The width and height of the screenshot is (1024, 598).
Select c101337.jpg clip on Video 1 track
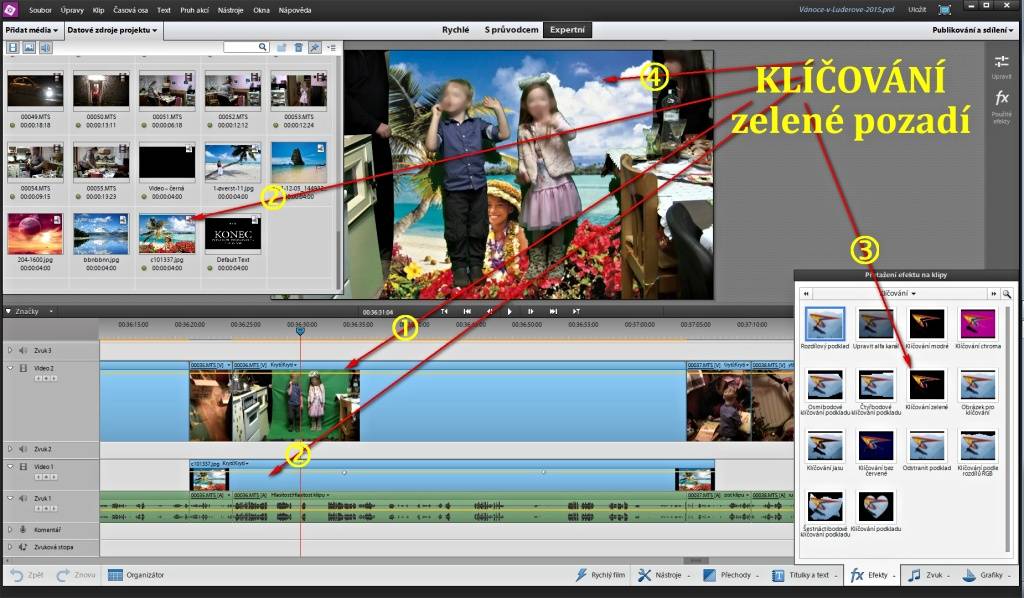pos(452,475)
